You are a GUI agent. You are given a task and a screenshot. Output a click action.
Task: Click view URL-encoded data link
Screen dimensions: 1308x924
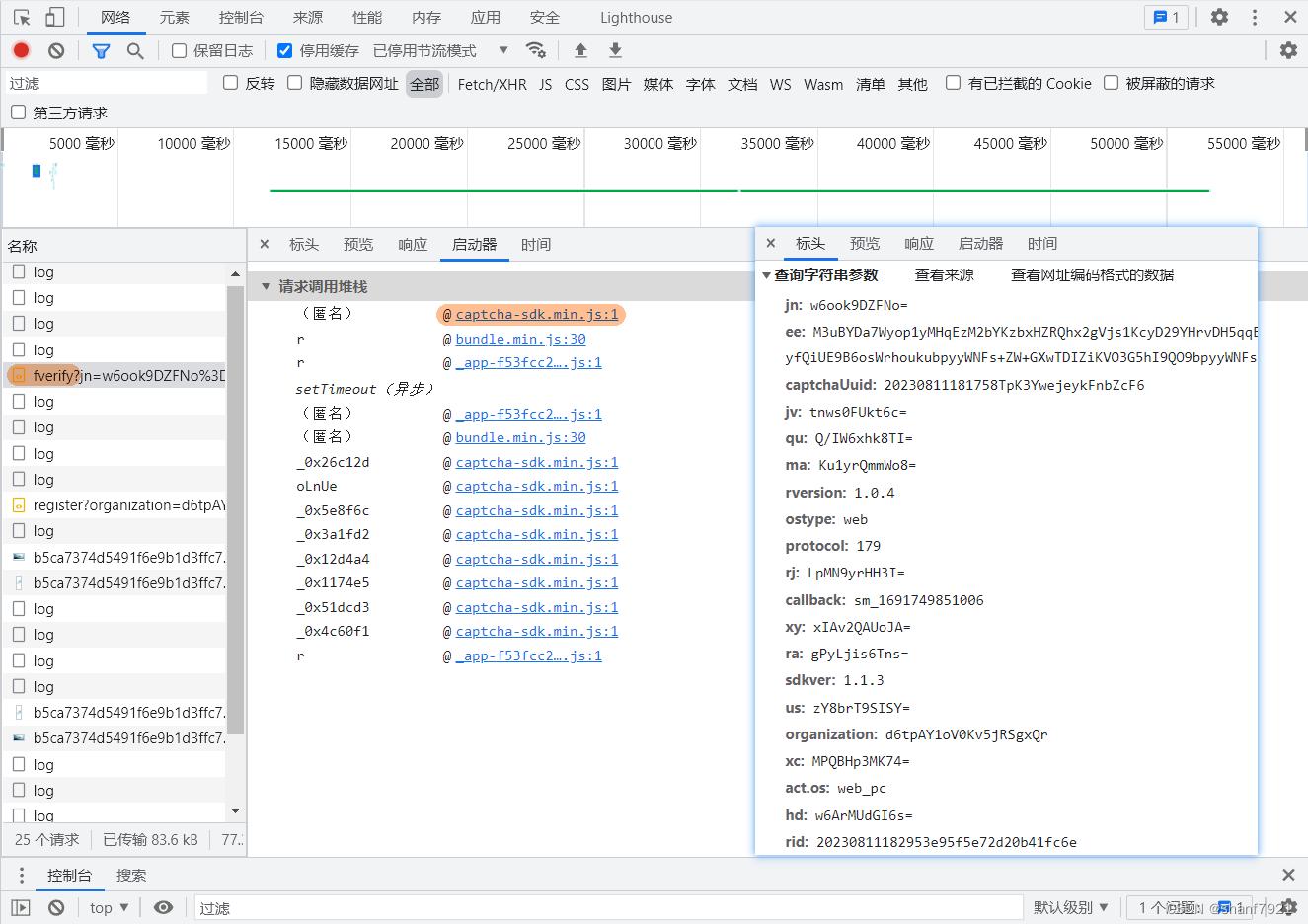coord(1092,275)
